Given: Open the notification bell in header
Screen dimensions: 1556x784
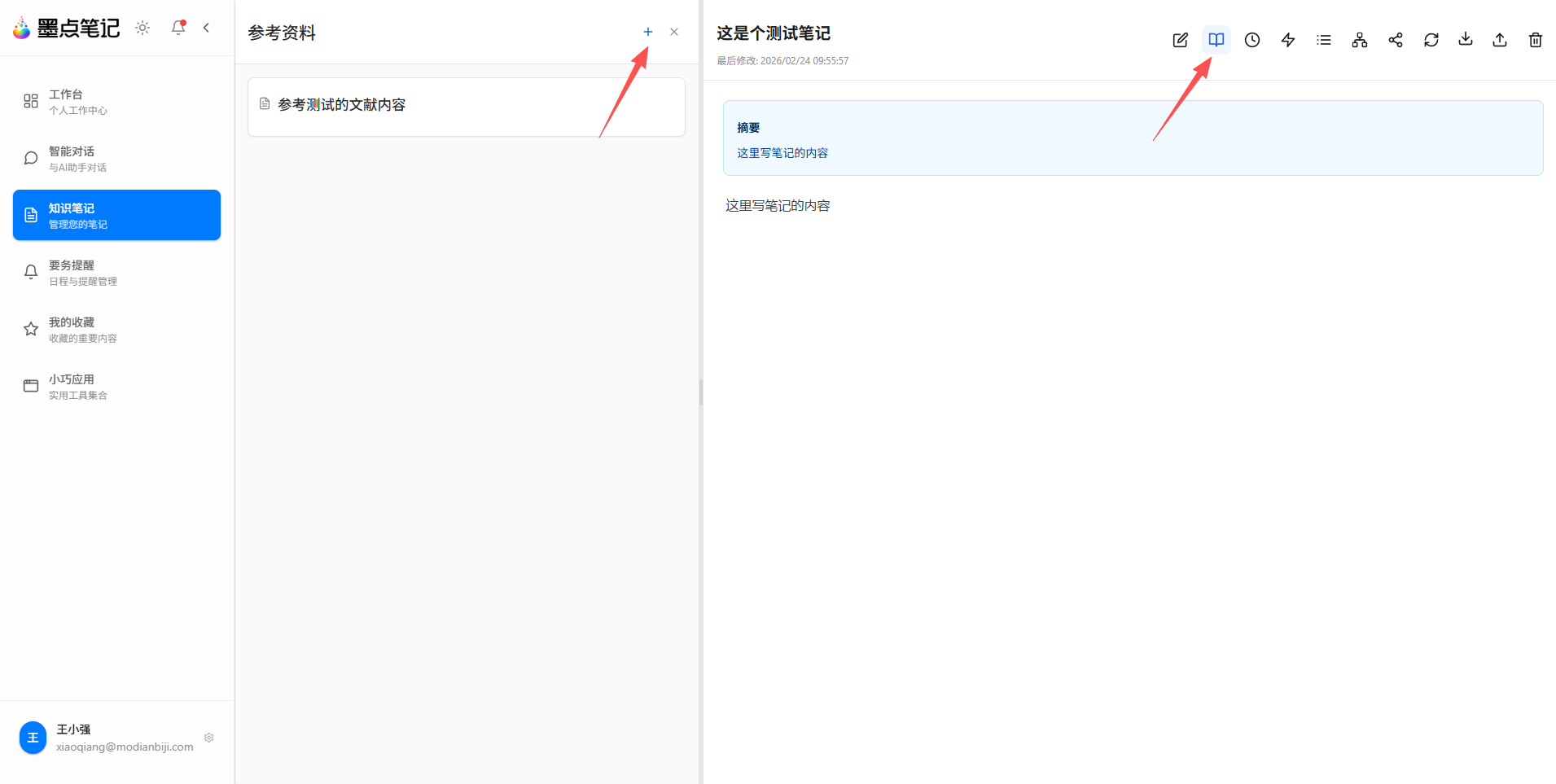Looking at the screenshot, I should 178,28.
